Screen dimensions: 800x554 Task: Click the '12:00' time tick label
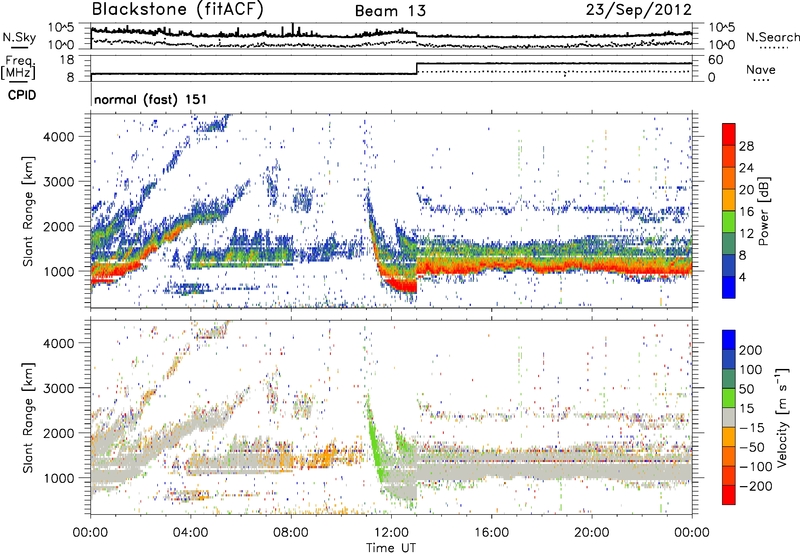(x=391, y=533)
